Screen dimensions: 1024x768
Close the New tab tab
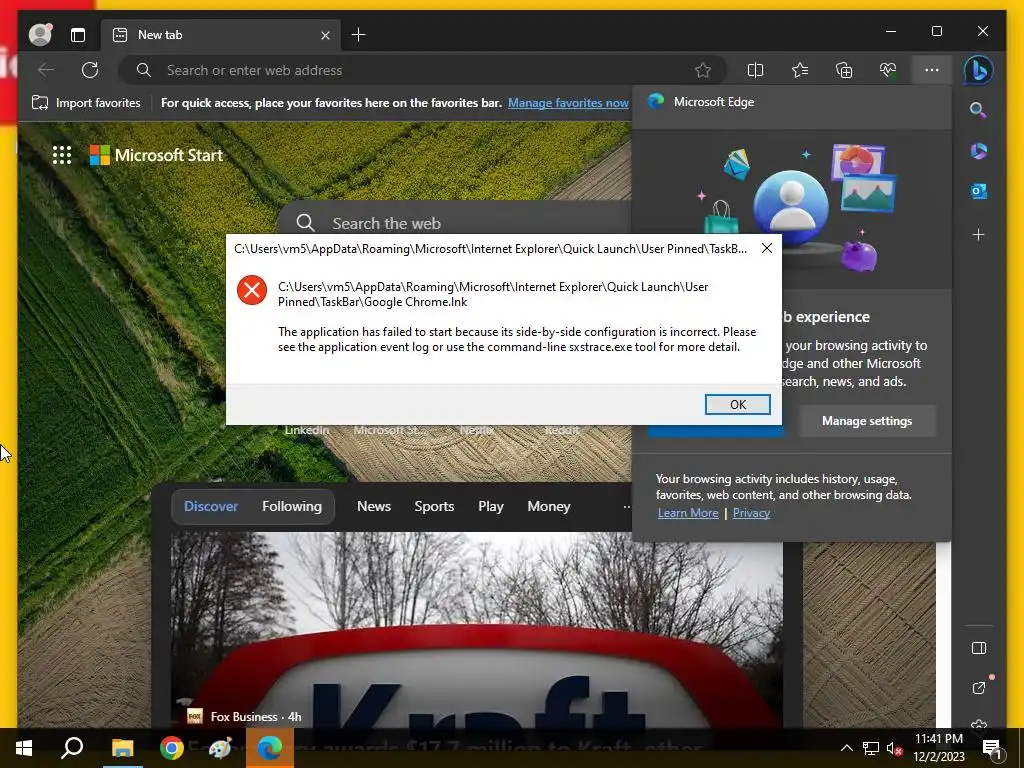point(325,35)
